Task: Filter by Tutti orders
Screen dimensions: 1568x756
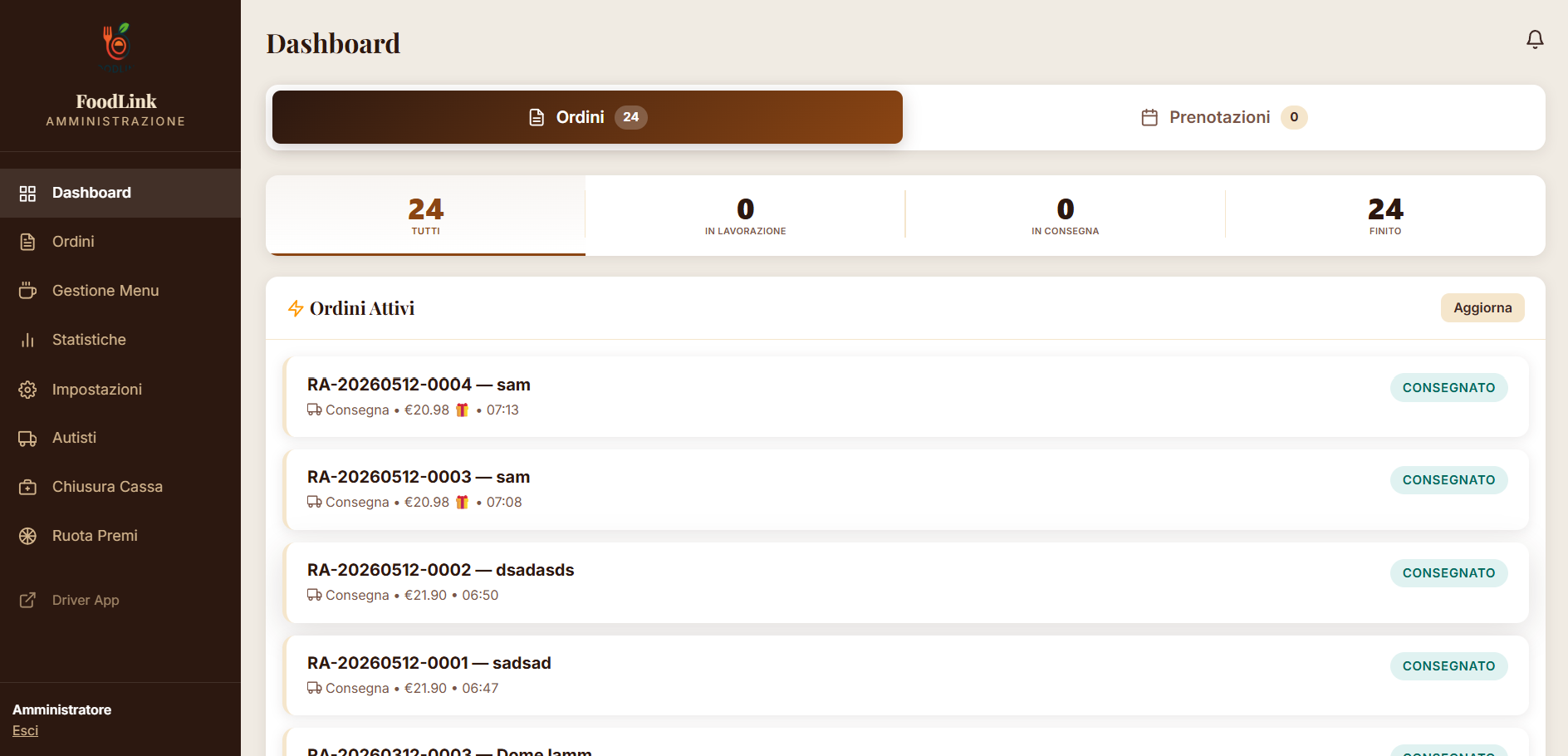Action: tap(425, 215)
